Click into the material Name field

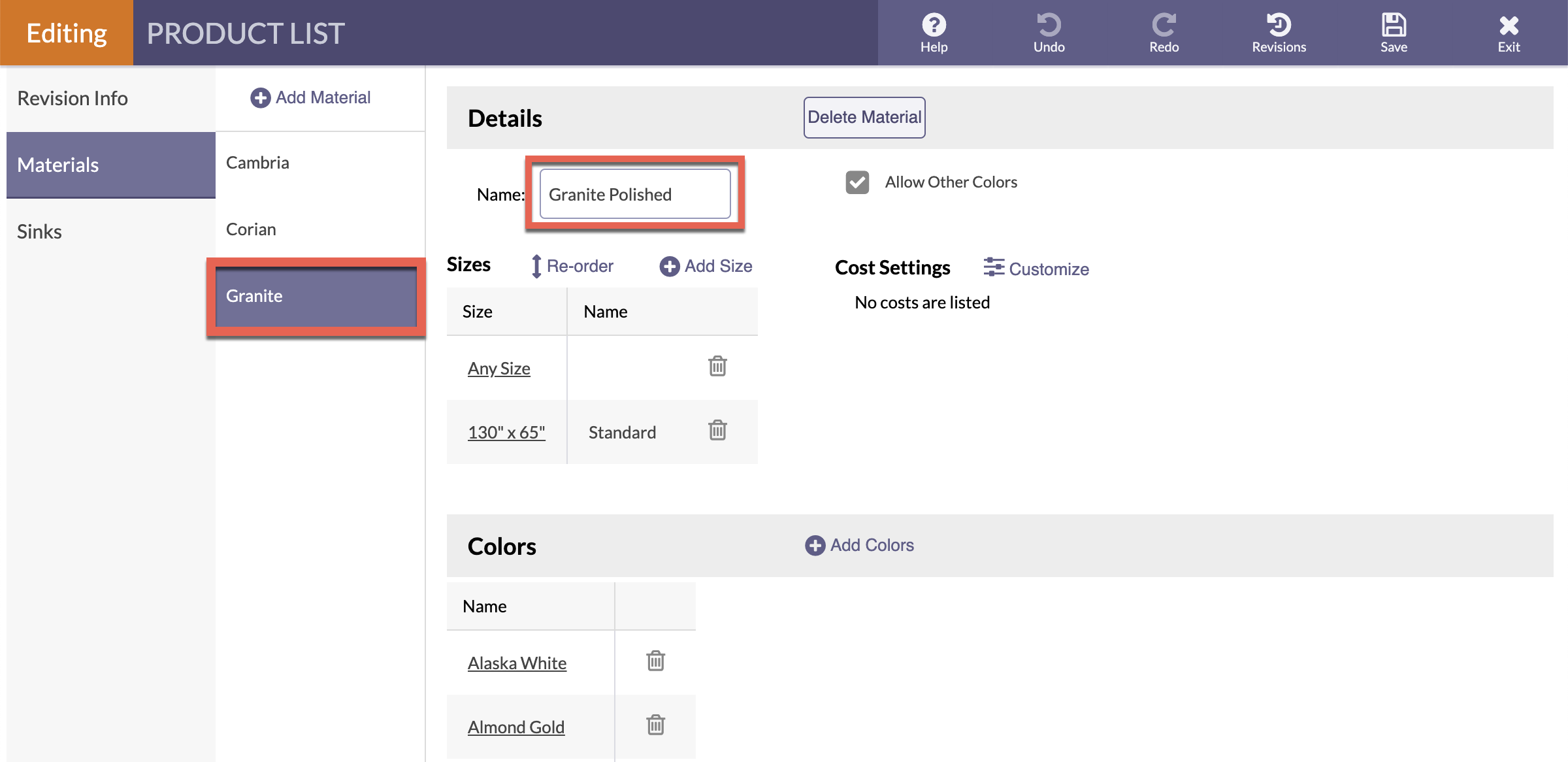pos(634,195)
